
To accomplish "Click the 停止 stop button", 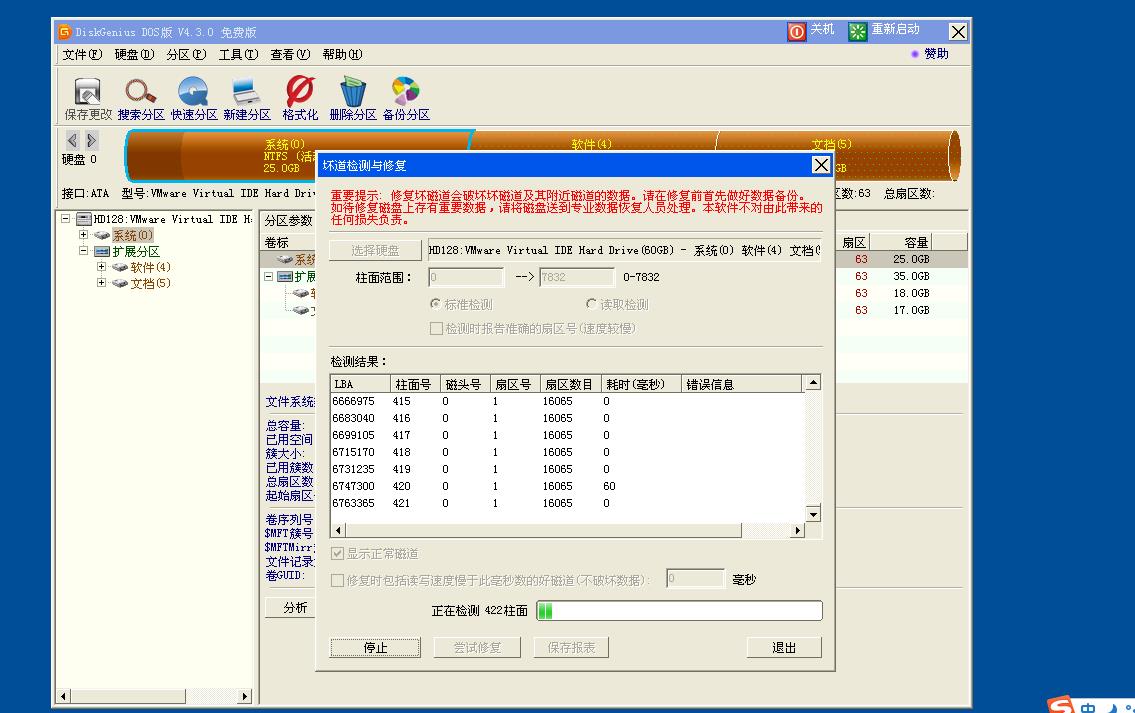I will coord(375,647).
